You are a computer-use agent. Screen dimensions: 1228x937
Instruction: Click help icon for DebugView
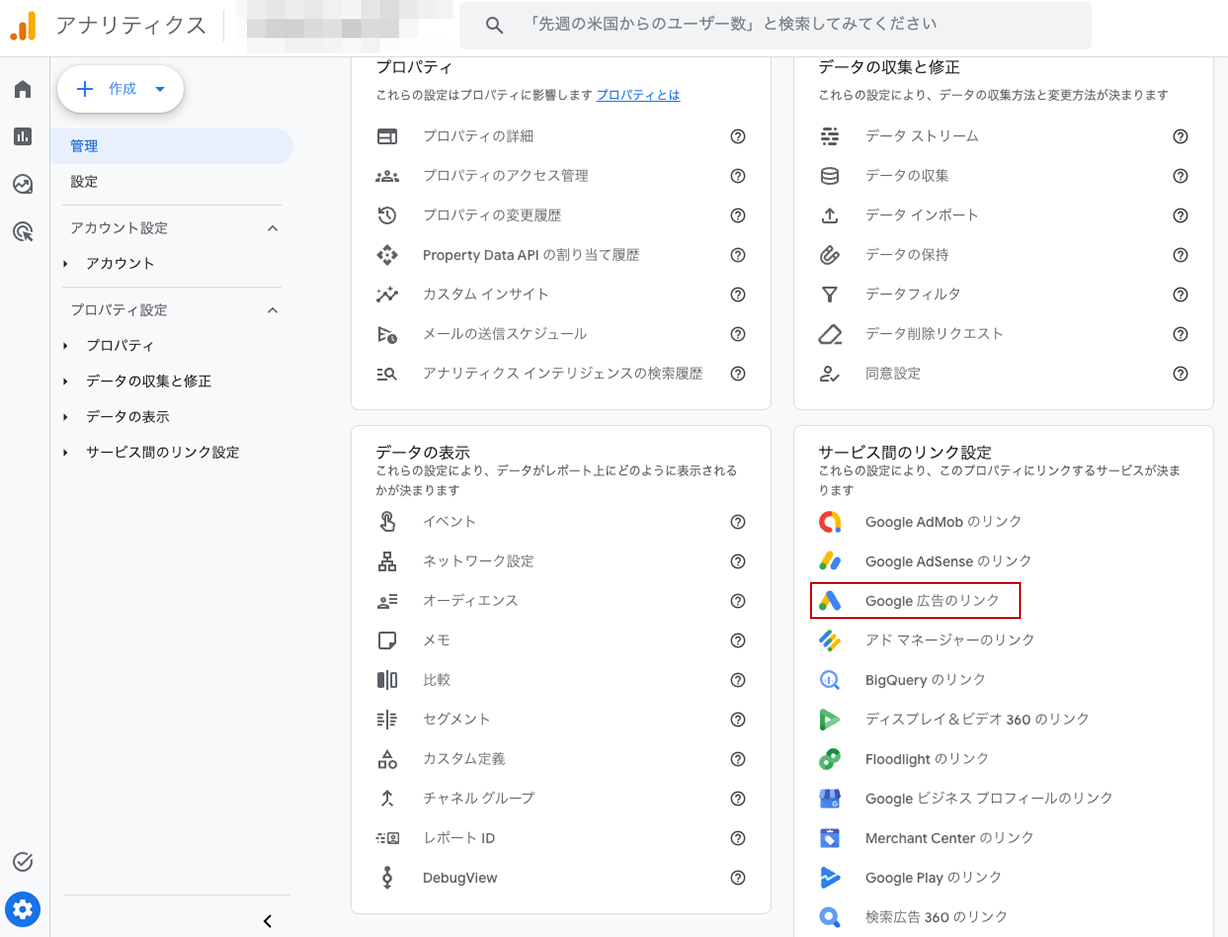(738, 878)
